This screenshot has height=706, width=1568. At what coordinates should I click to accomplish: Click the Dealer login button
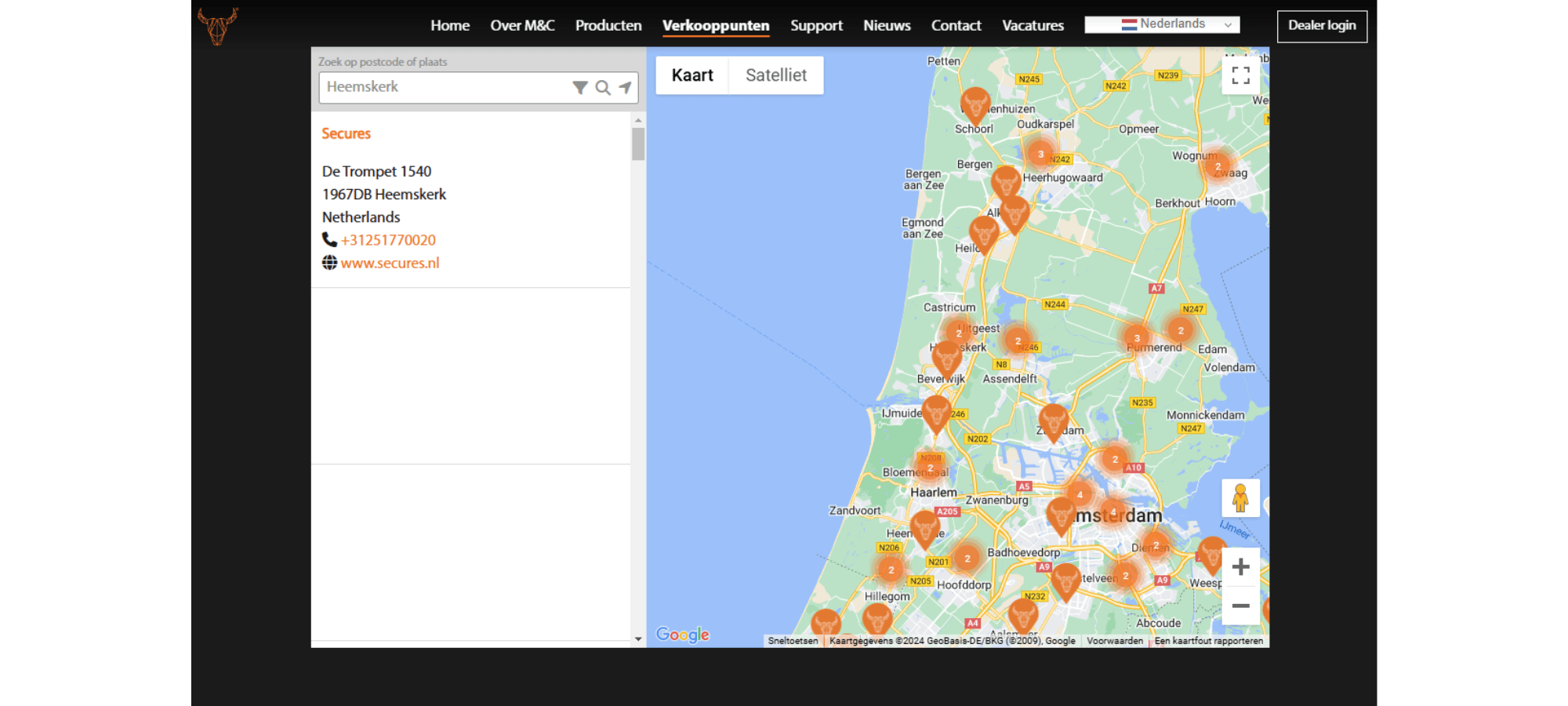pos(1322,26)
